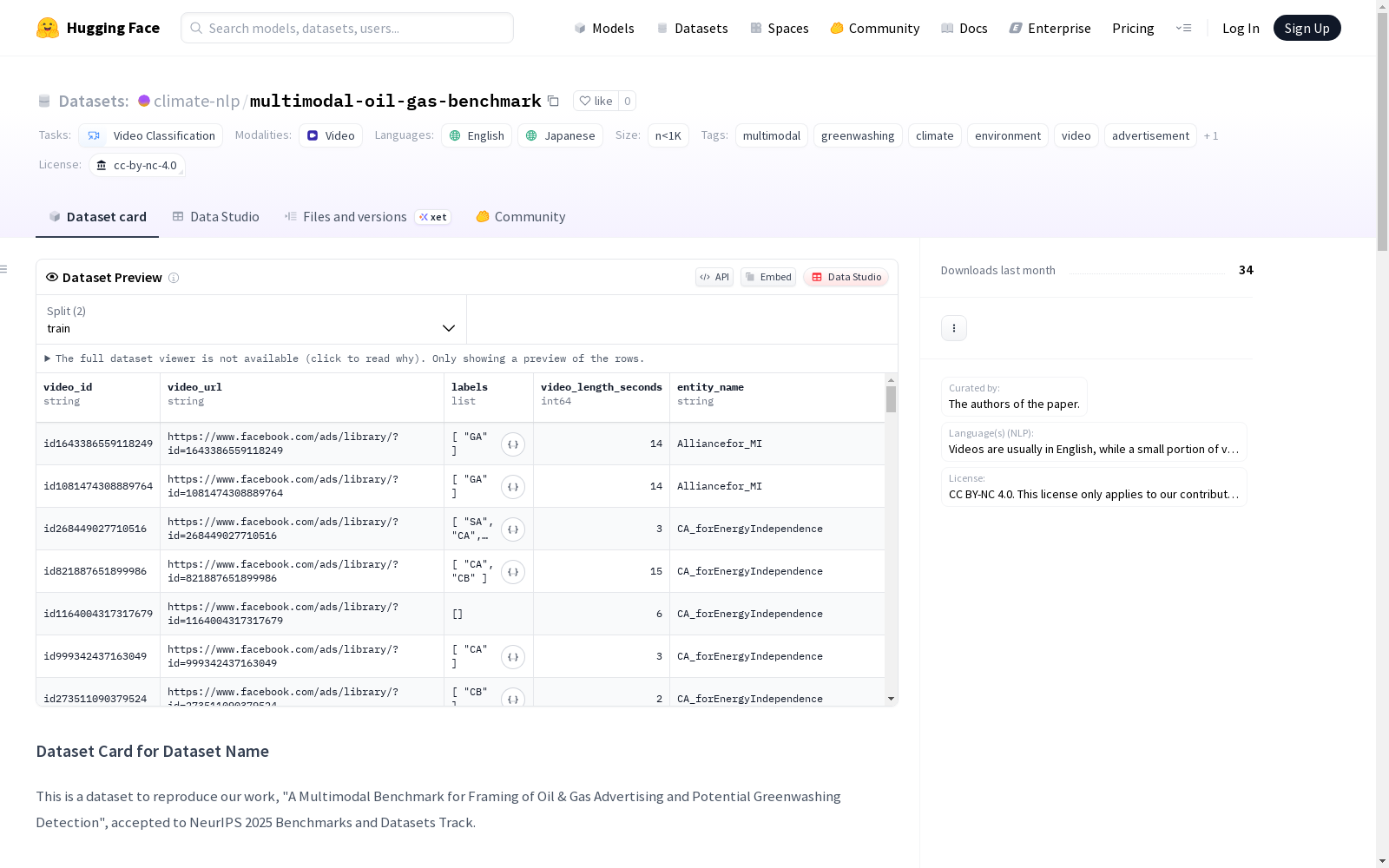Click the Sign Up button
Screen dimensions: 1389x868
(x=1307, y=28)
